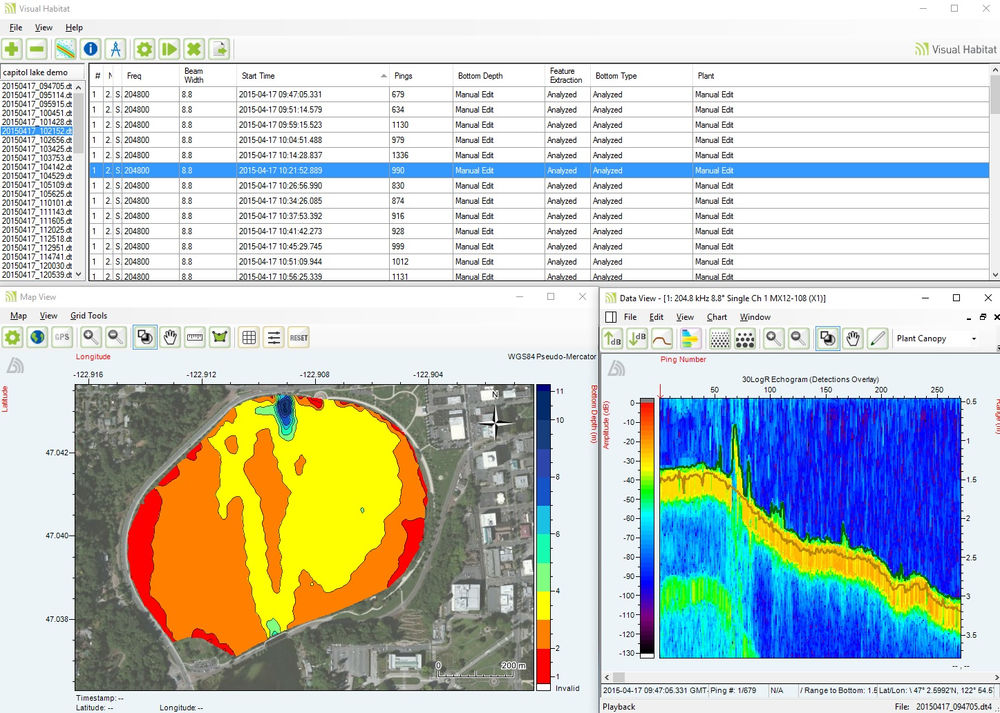Viewport: 1000px width, 713px height.
Task: Expand the Grid Tools menu in Map View
Action: coord(88,315)
